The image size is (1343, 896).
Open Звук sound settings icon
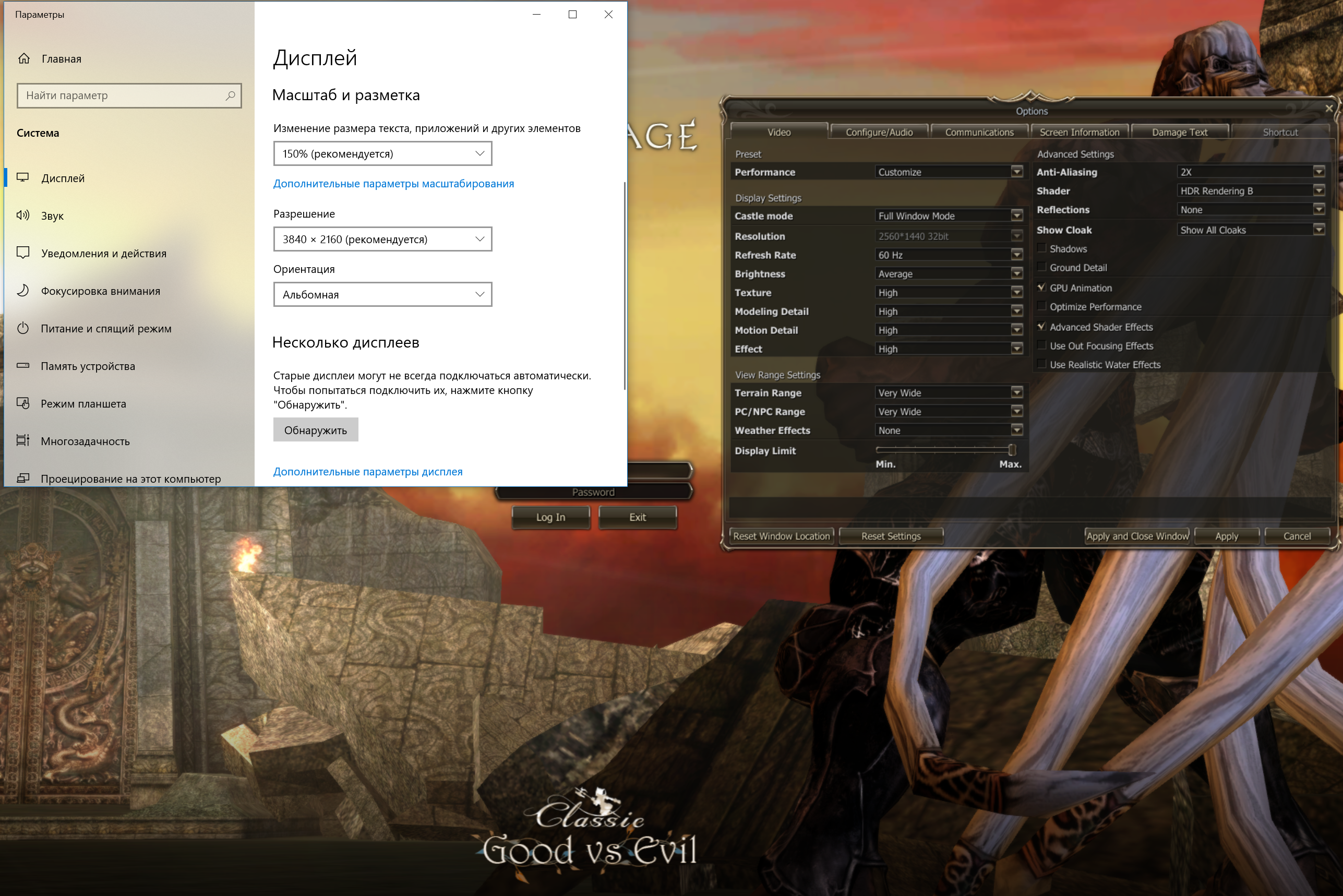[23, 216]
